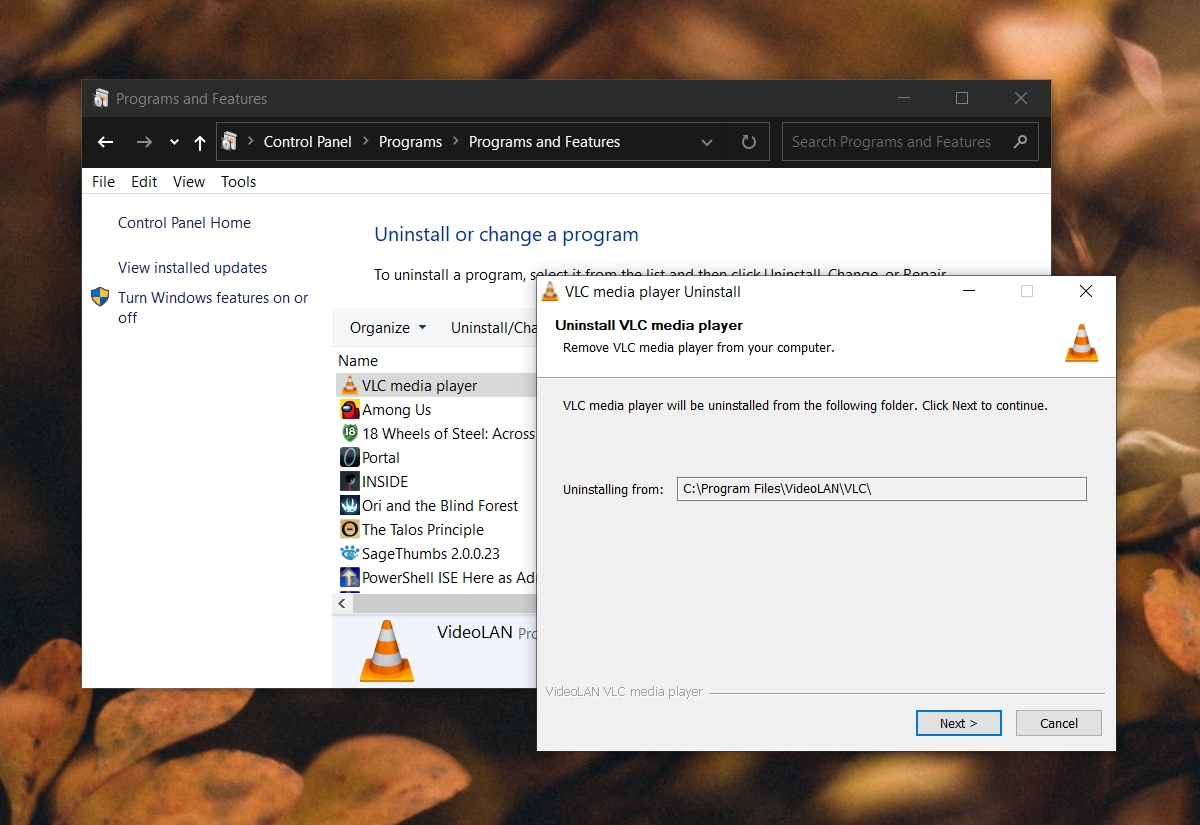
Task: Click the address bar Control Panel icon
Action: click(x=230, y=142)
